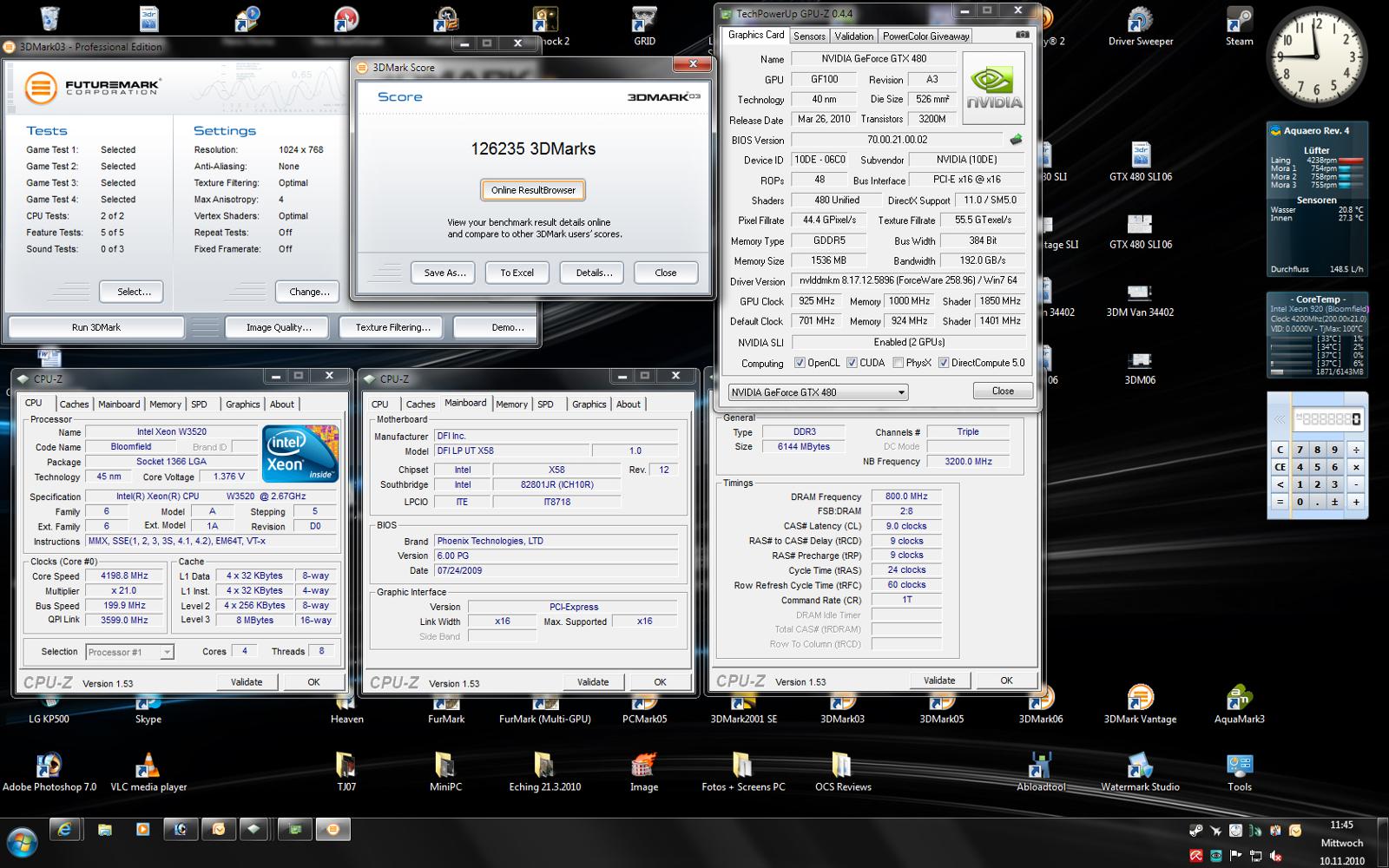The width and height of the screenshot is (1389, 868).
Task: Export the score with To Excel
Action: tap(517, 273)
